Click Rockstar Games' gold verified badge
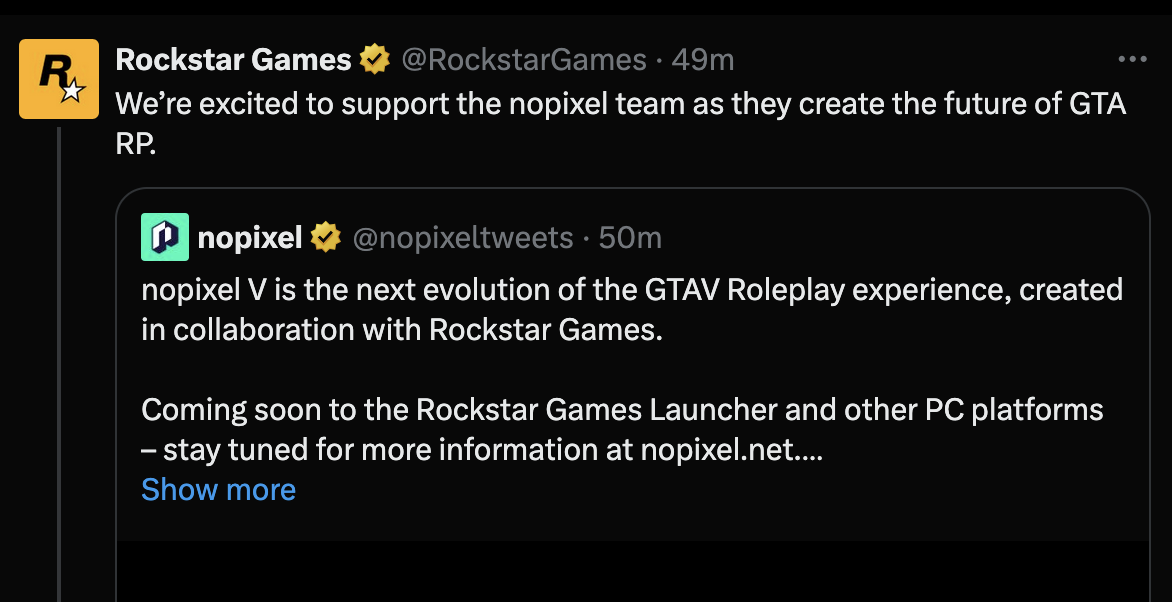Image resolution: width=1172 pixels, height=602 pixels. (x=375, y=60)
